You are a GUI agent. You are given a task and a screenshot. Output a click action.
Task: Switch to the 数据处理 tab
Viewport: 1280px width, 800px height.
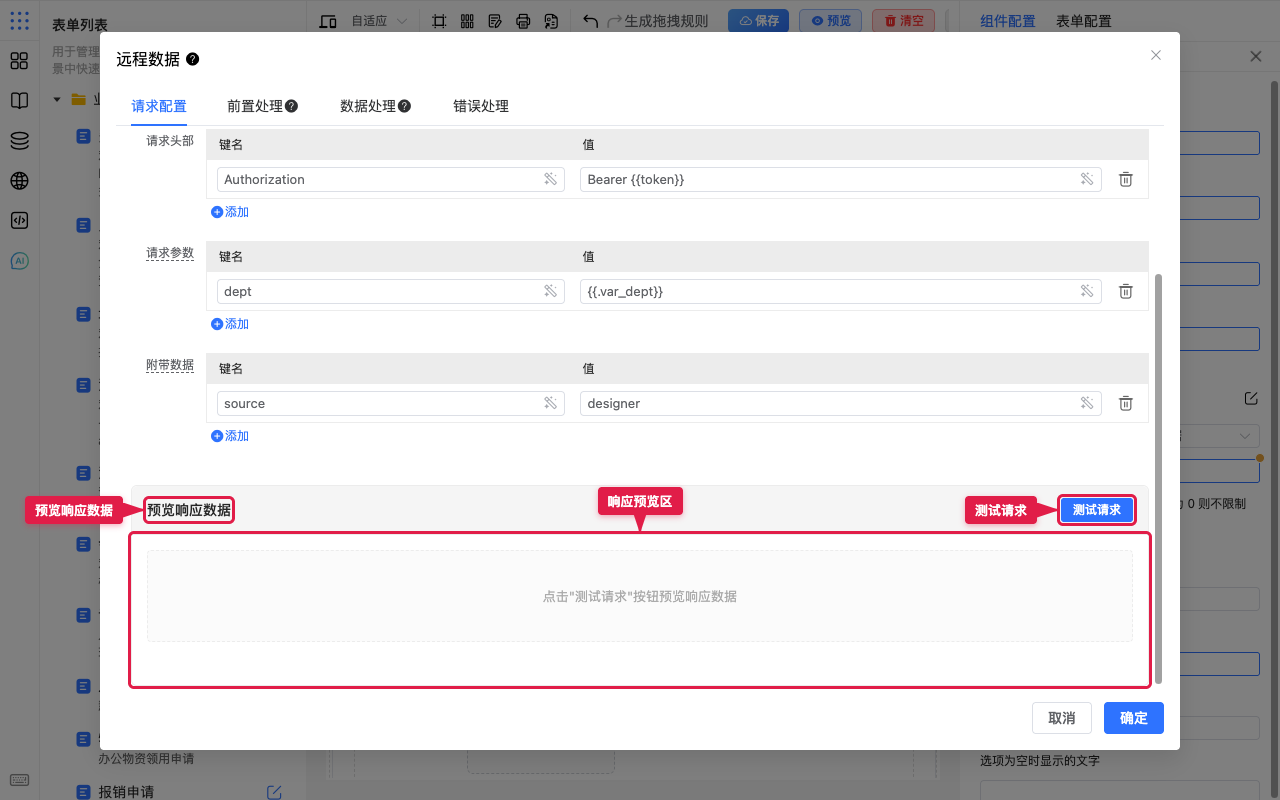coord(375,106)
